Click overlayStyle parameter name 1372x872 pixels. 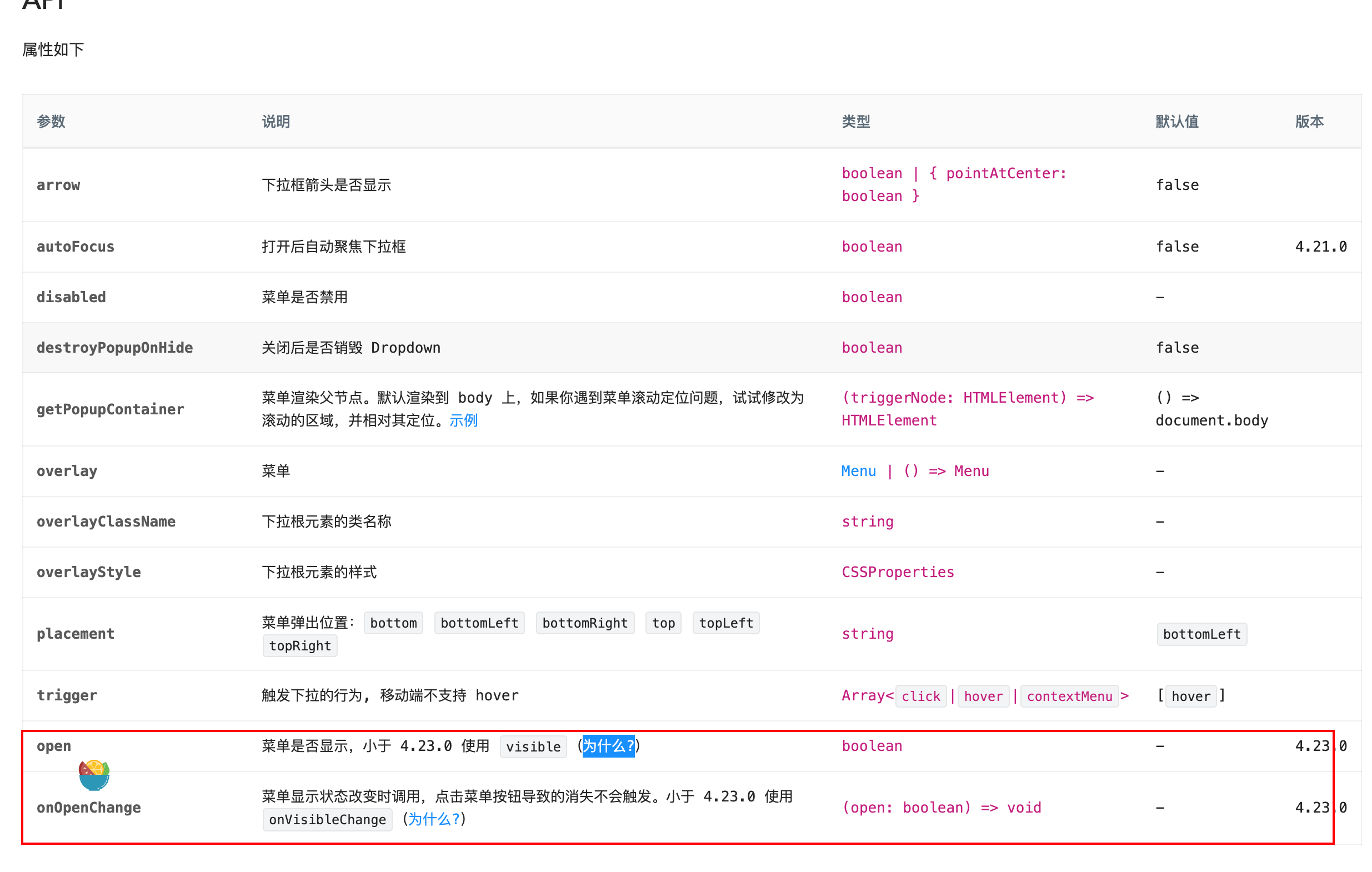[88, 572]
